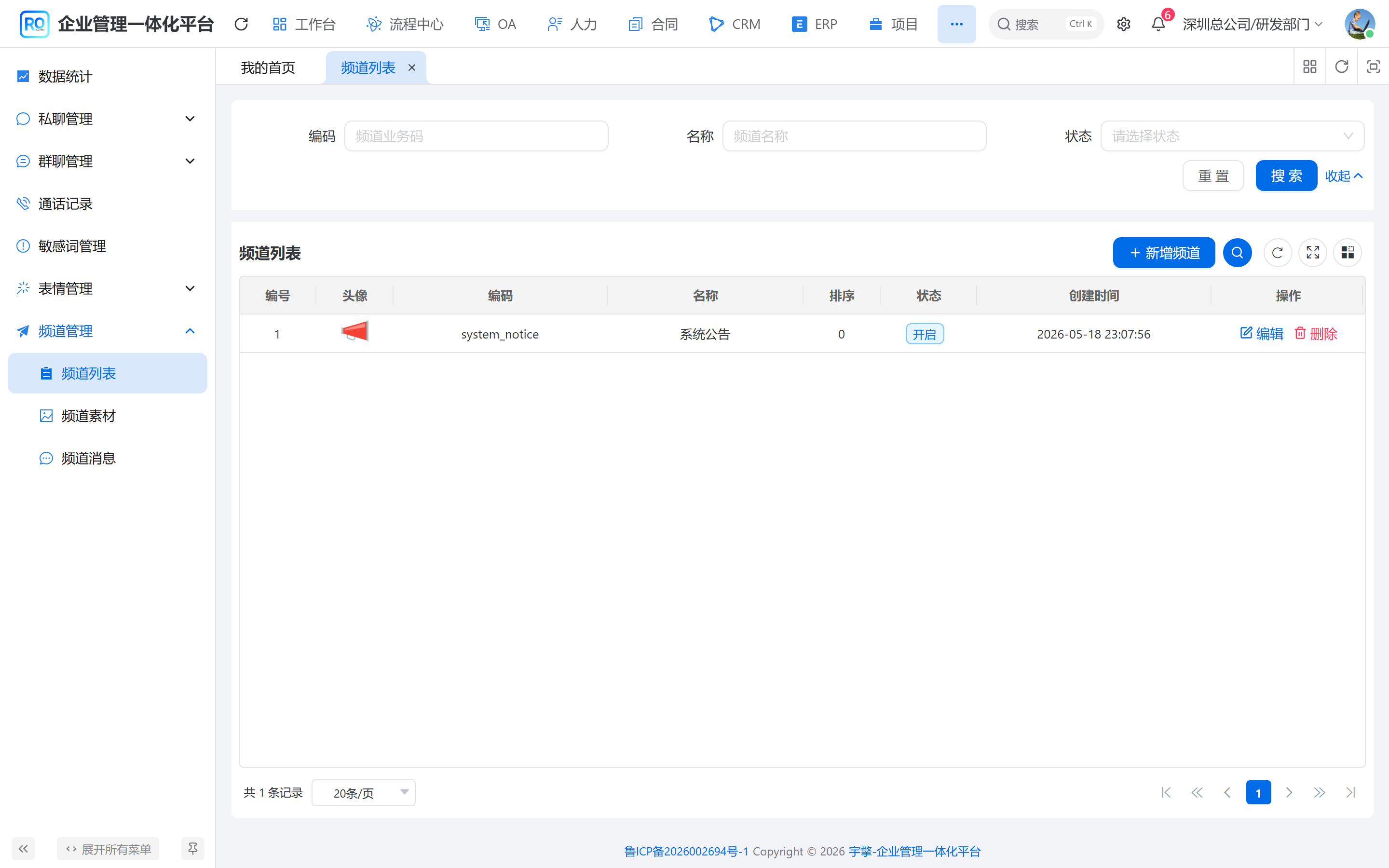This screenshot has height=868, width=1389.
Task: Go to the first page
Action: [1166, 793]
